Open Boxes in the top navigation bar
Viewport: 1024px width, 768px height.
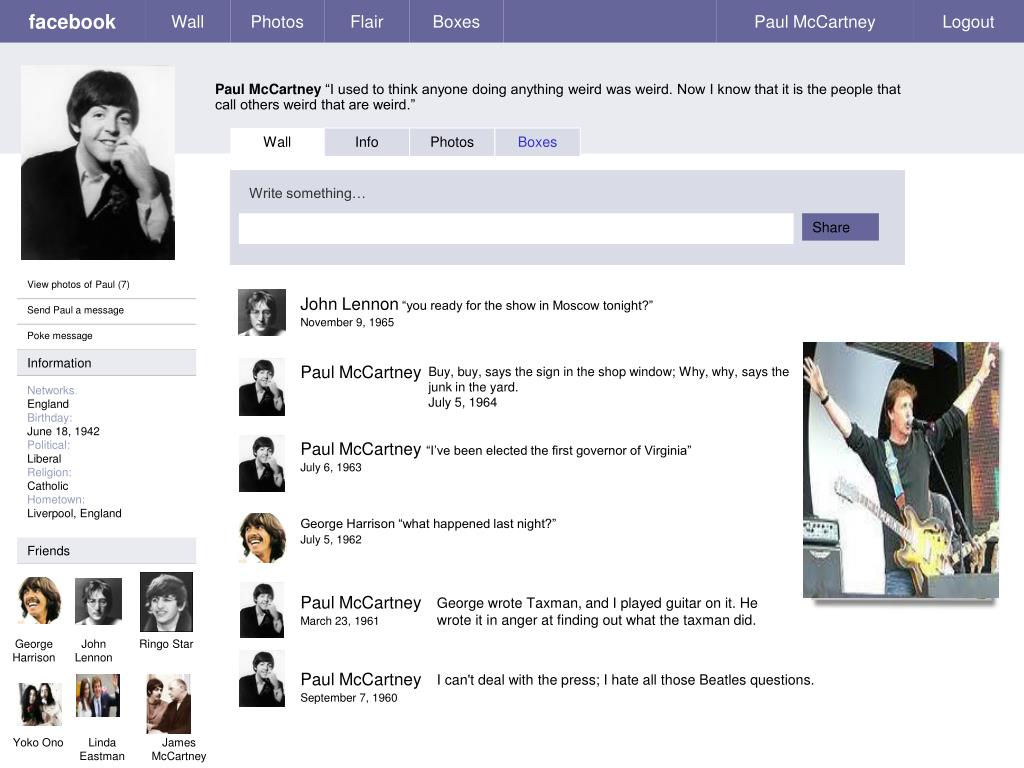[x=456, y=22]
